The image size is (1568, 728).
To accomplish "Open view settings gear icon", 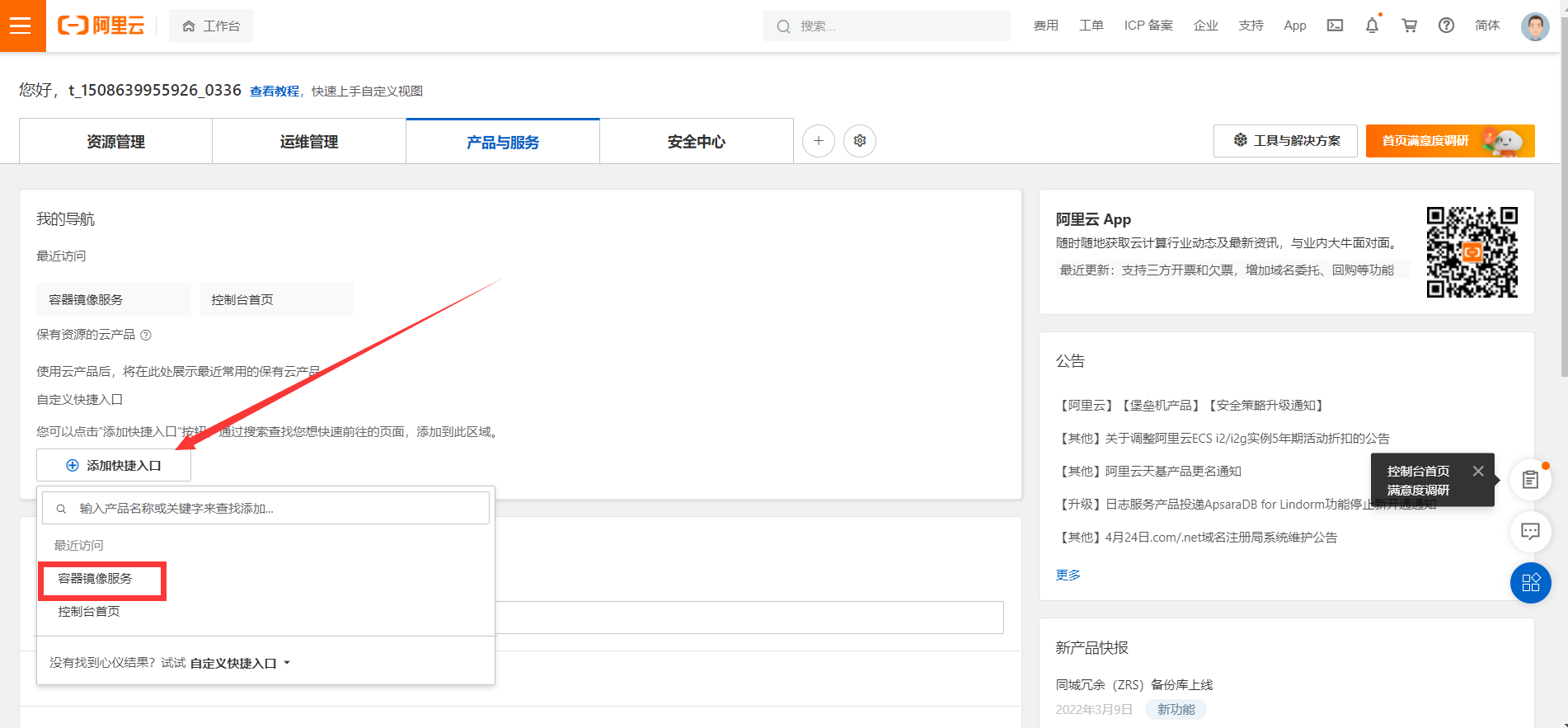I will tap(860, 141).
